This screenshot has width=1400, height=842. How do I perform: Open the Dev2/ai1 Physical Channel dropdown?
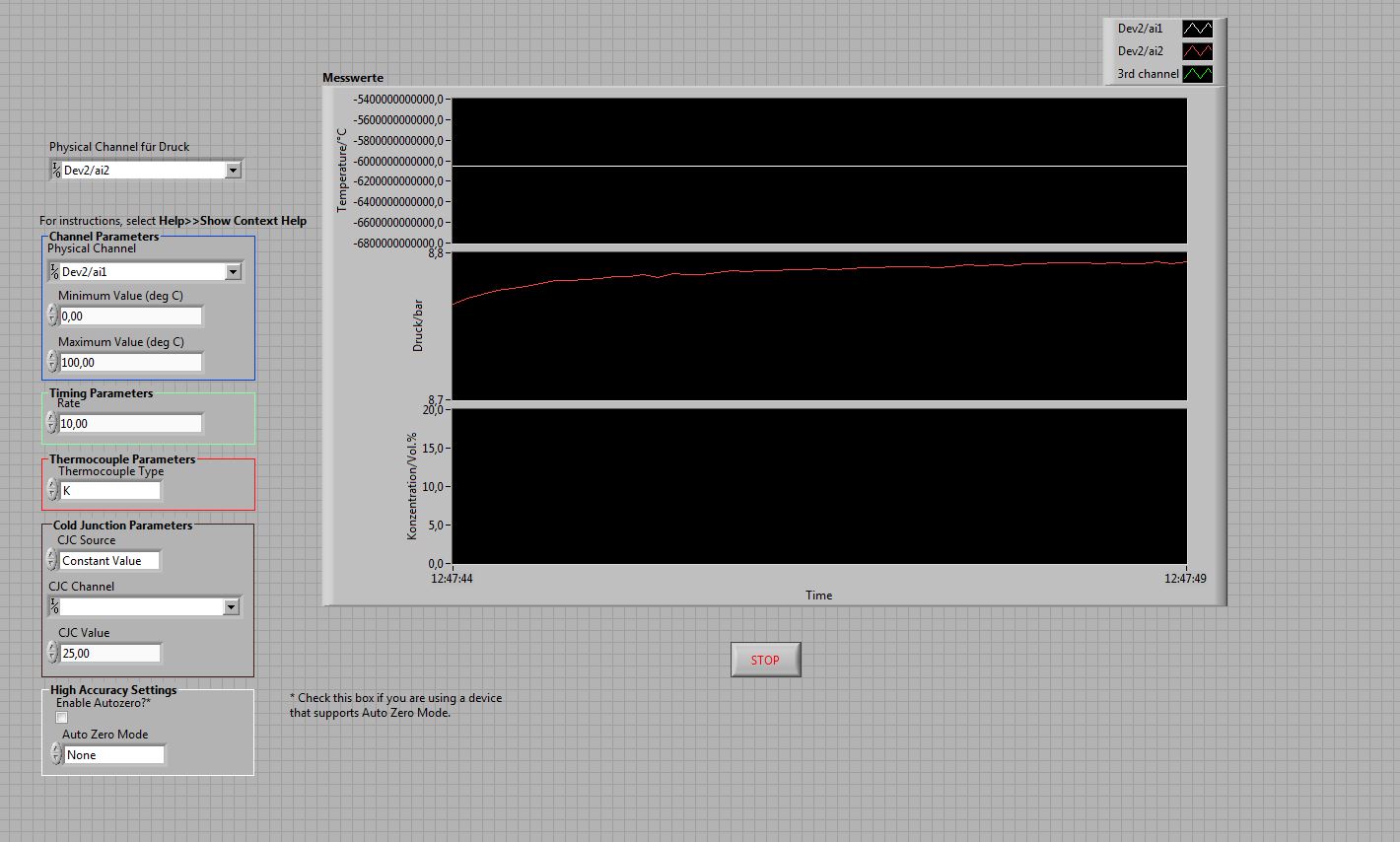233,272
